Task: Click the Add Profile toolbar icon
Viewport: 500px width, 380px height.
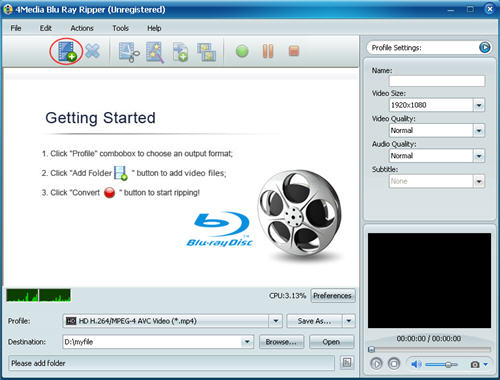Action: 180,52
